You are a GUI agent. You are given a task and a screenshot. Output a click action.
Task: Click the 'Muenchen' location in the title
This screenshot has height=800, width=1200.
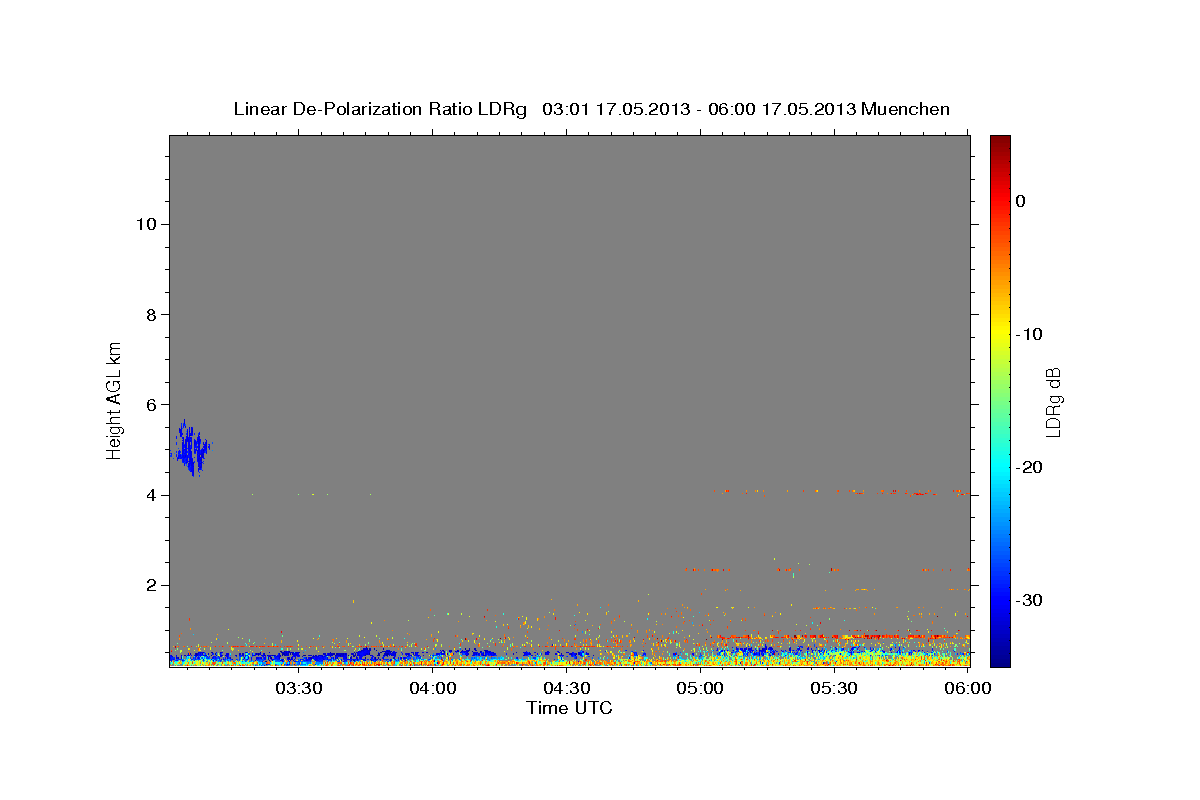click(x=905, y=109)
